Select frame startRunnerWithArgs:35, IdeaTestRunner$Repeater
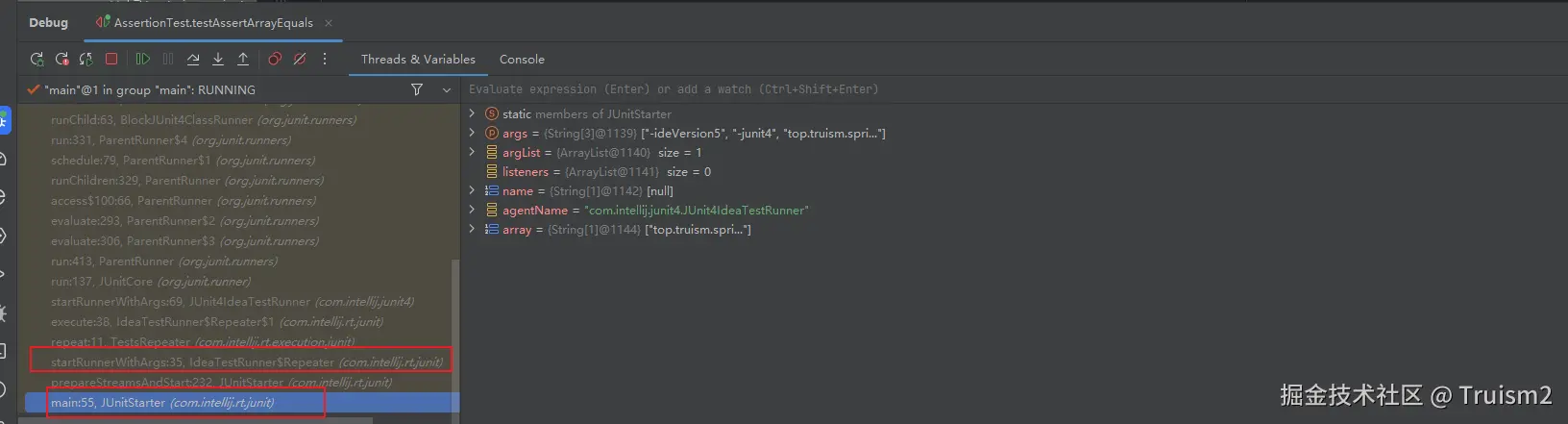Screen dimensions: 1568x424 tap(240, 362)
